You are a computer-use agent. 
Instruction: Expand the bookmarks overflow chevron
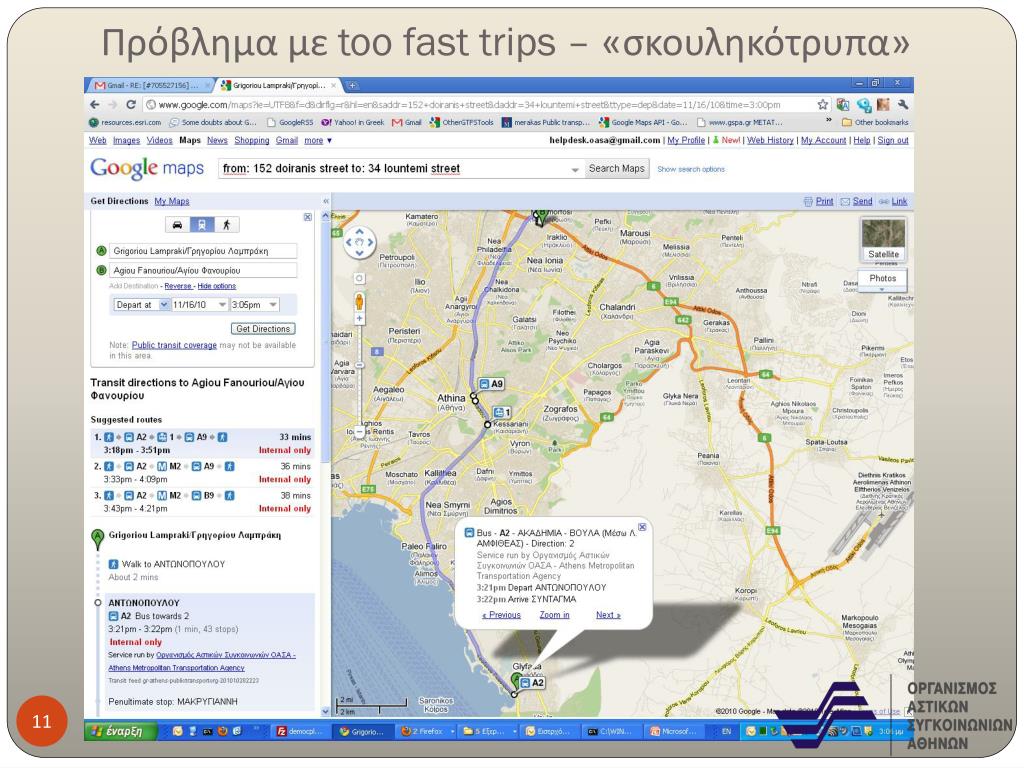pos(829,121)
